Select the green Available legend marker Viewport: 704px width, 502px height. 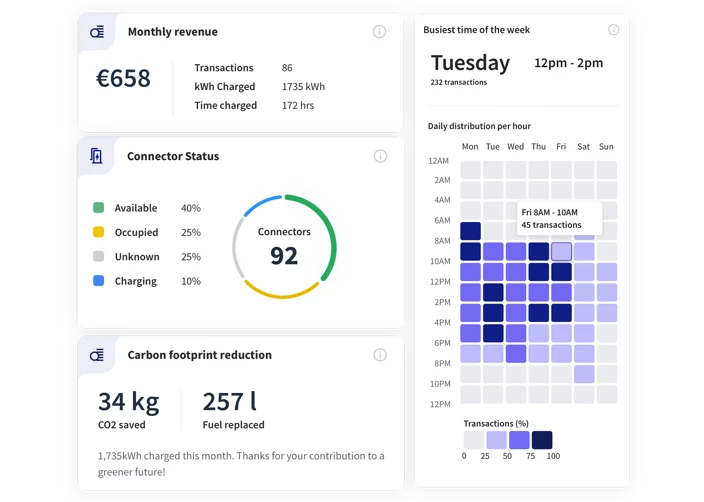(x=98, y=208)
